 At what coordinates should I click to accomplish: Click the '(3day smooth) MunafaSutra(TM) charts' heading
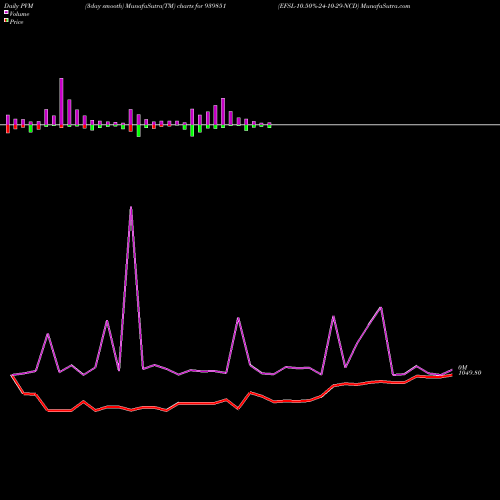coord(139,6)
